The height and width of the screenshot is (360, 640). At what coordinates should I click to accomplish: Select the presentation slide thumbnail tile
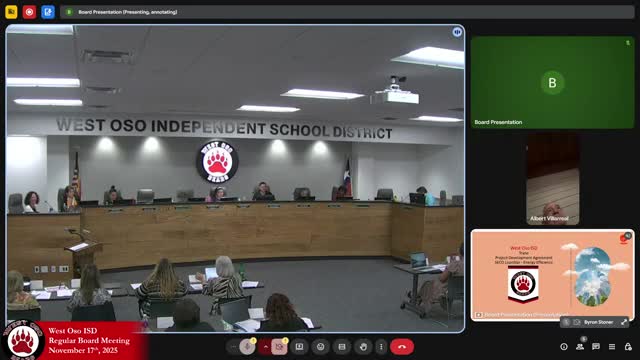pyautogui.click(x=553, y=275)
